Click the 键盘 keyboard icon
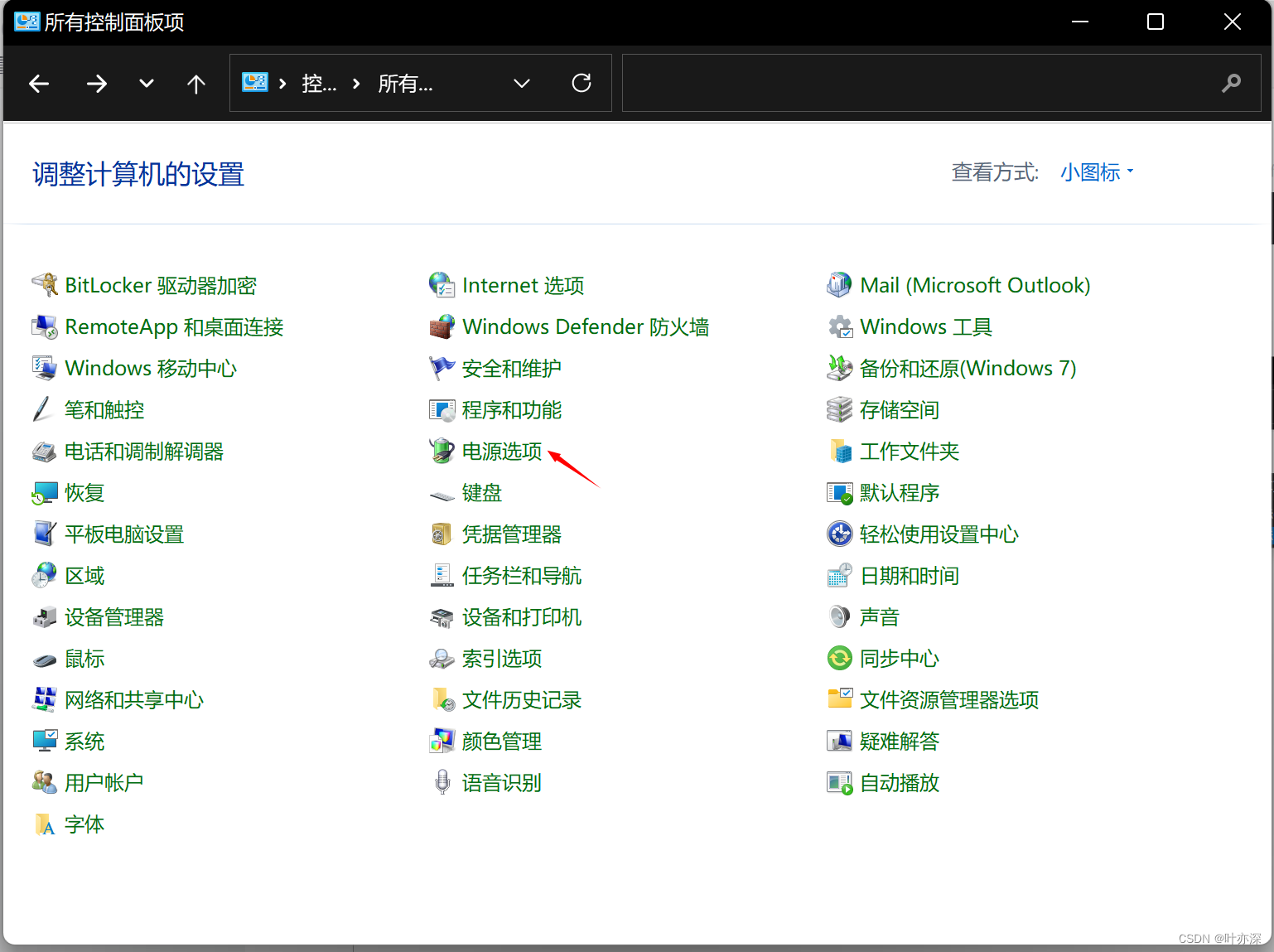The height and width of the screenshot is (952, 1274). 442,495
